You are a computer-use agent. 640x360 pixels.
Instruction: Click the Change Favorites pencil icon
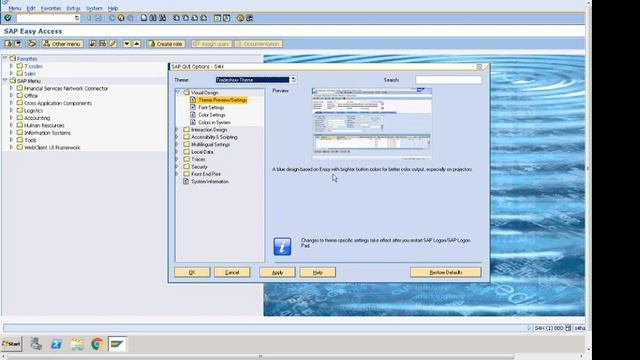click(113, 44)
